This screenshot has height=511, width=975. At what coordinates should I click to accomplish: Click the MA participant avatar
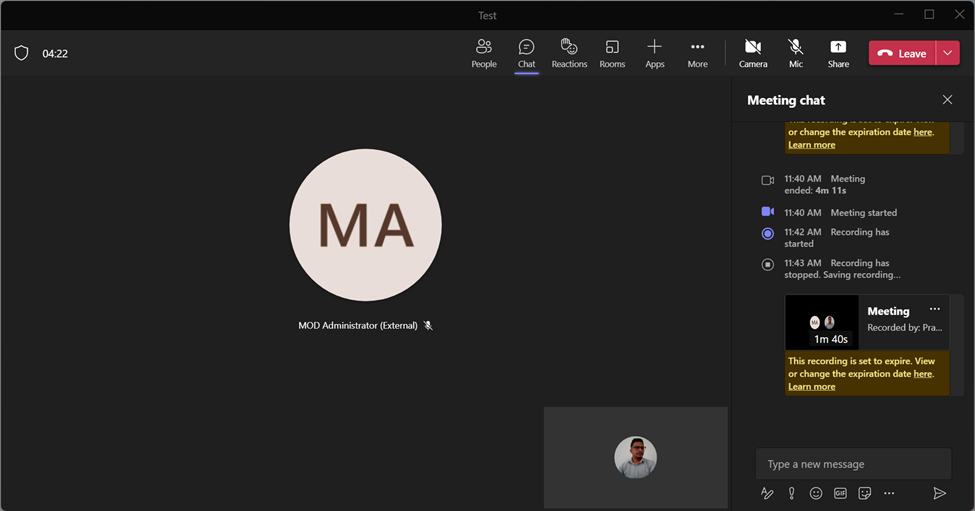366,225
